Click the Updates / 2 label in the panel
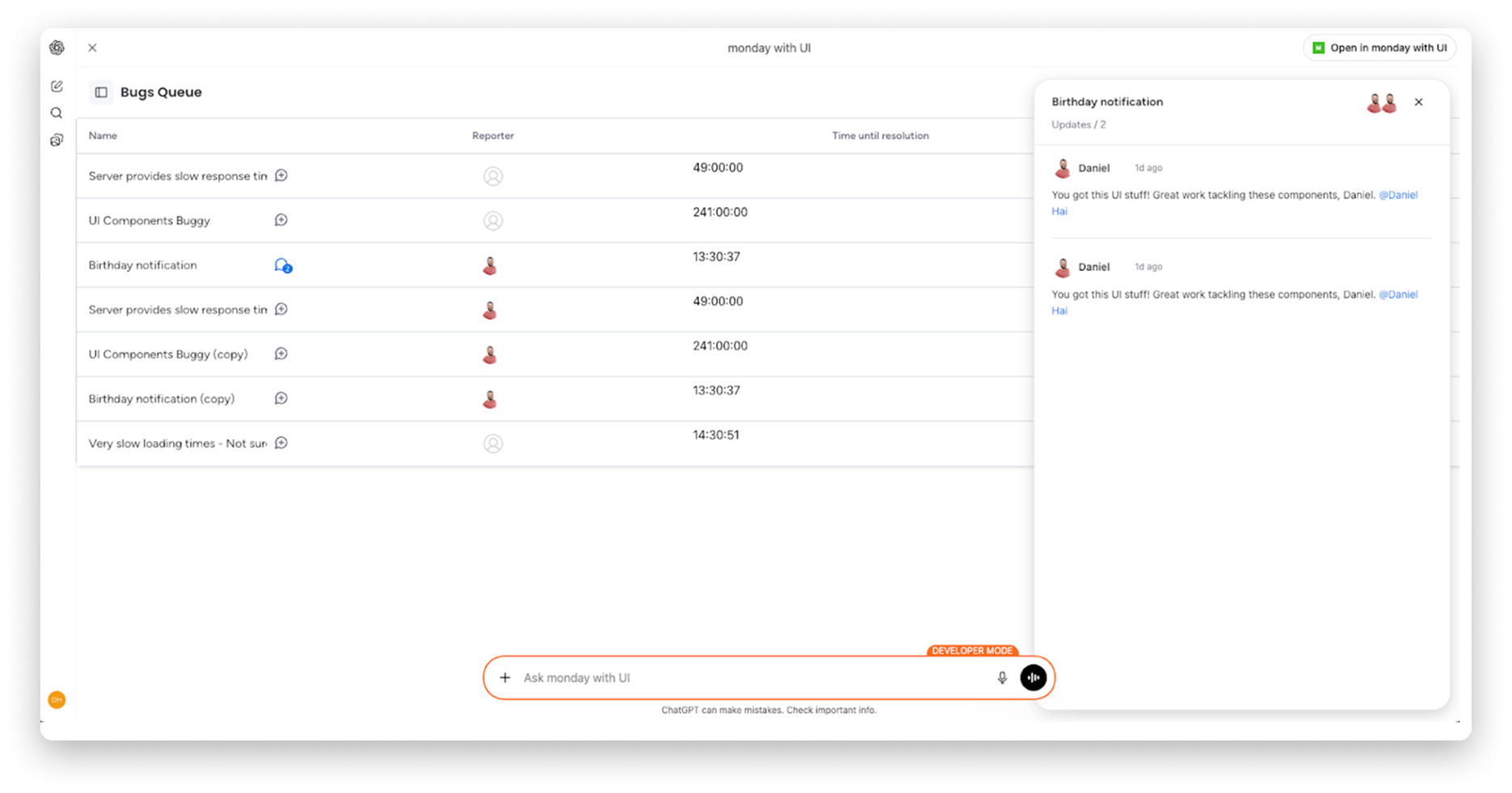Screen dimensions: 1512x793 pos(1079,124)
